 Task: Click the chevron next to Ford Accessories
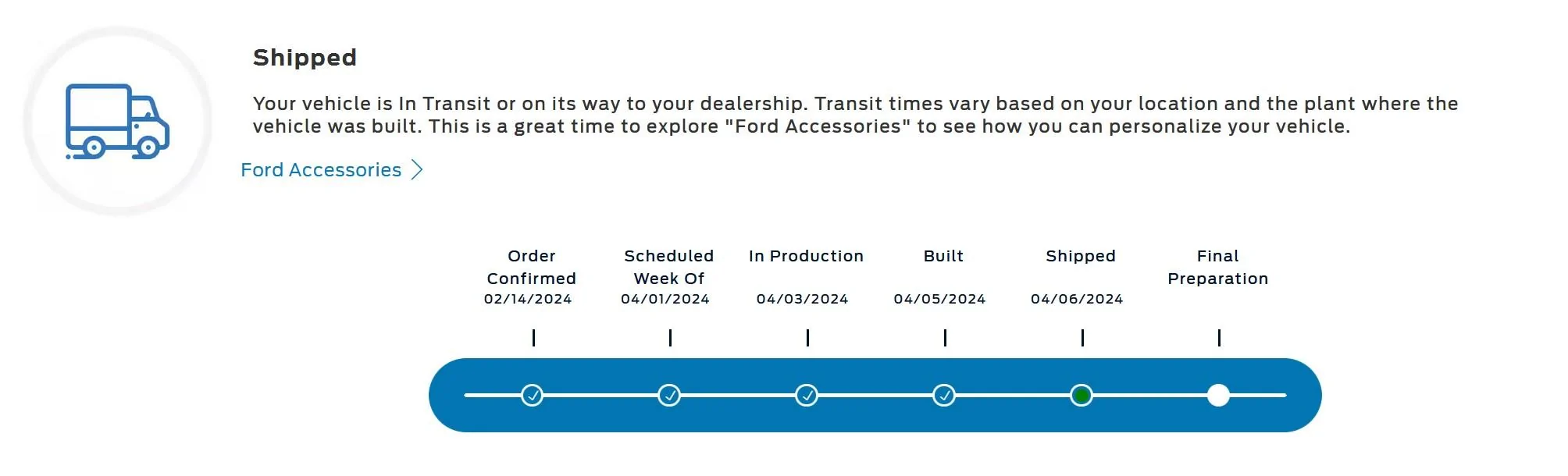tap(416, 169)
